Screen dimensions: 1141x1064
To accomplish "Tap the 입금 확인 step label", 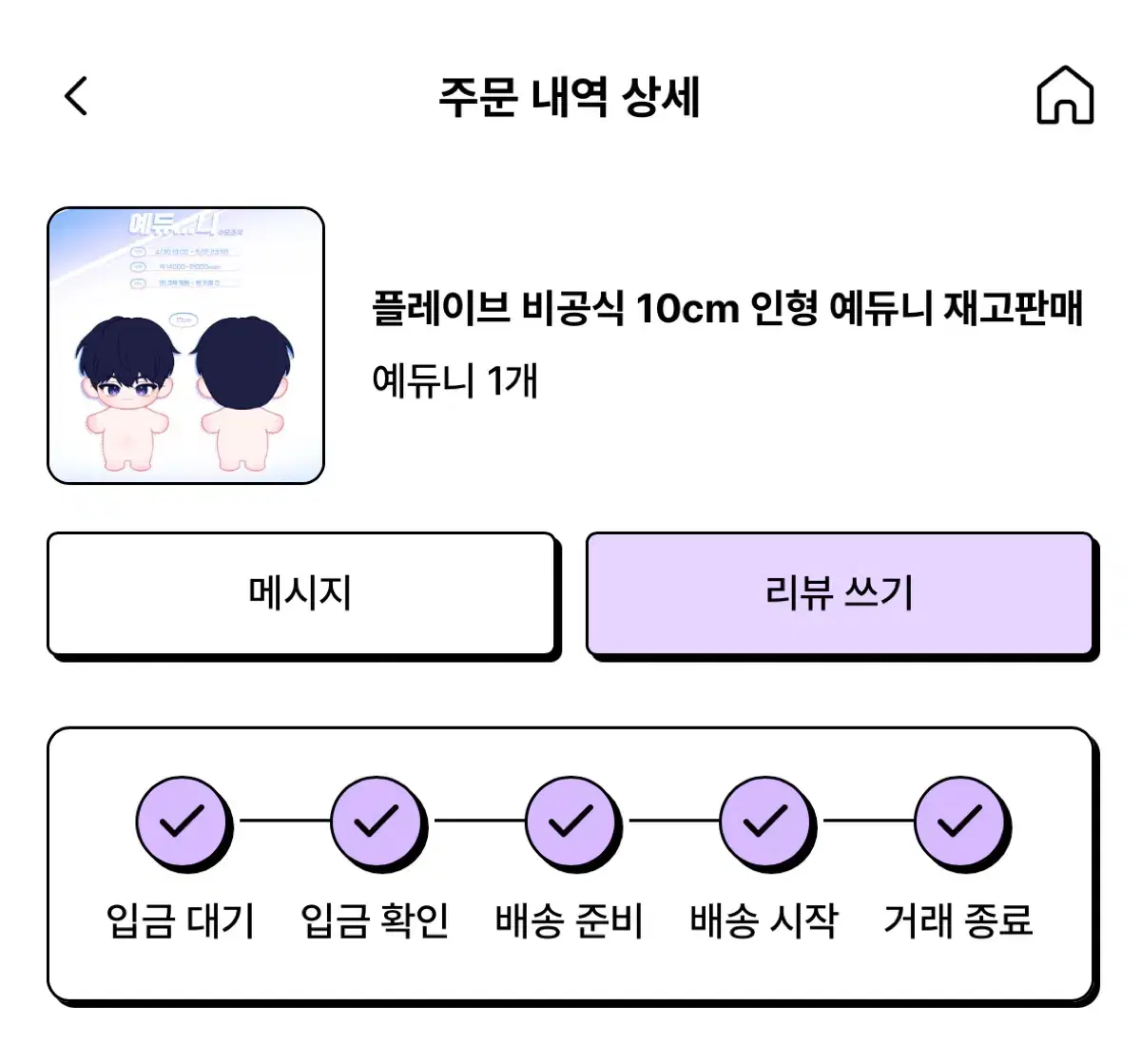I will coord(376,920).
